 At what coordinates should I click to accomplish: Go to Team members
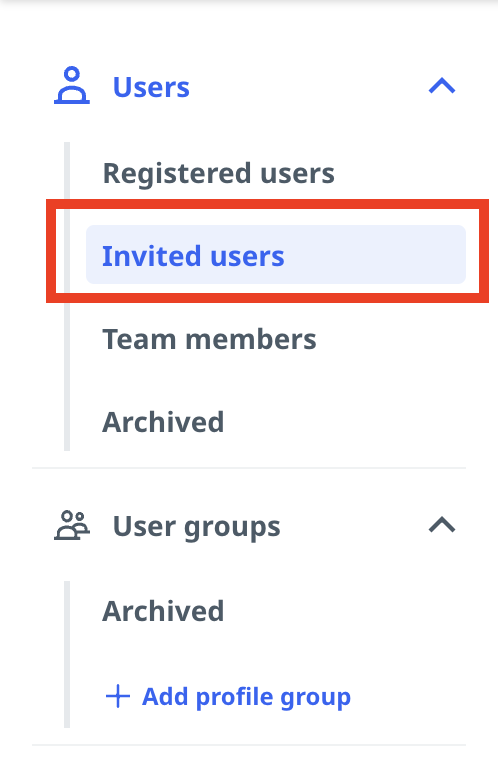pyautogui.click(x=209, y=340)
